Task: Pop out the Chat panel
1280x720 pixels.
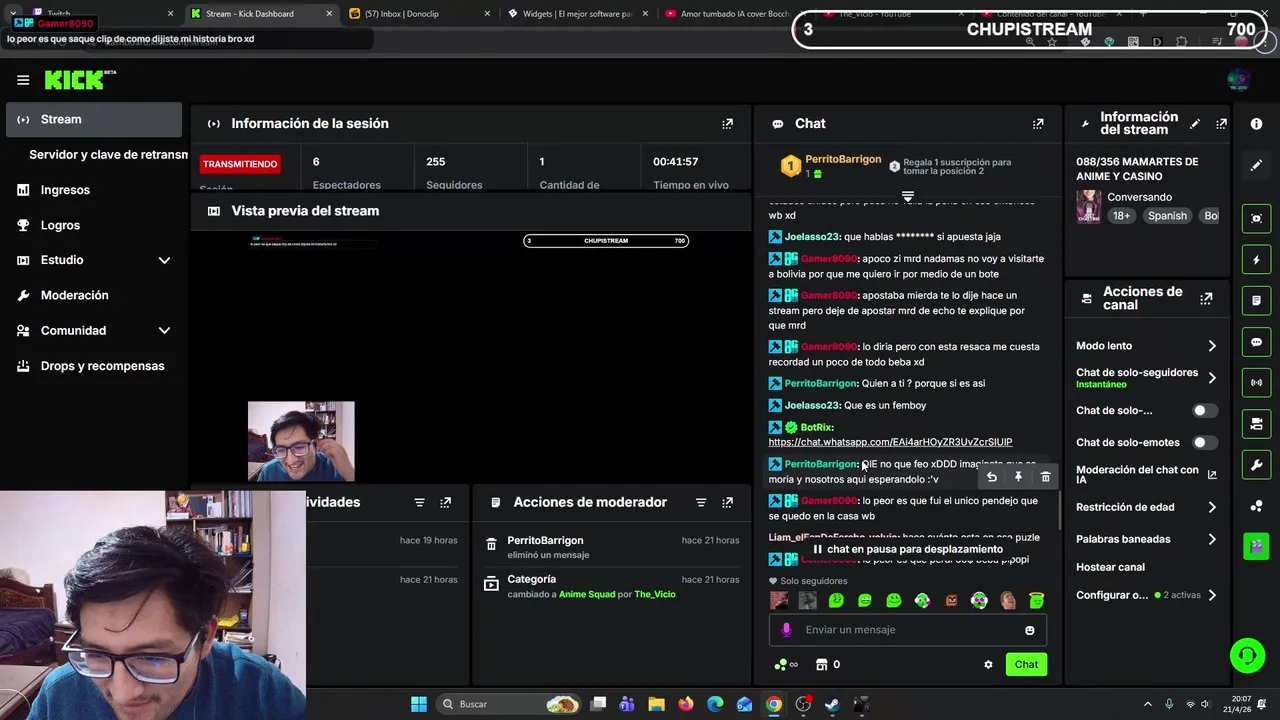Action: click(x=1038, y=124)
